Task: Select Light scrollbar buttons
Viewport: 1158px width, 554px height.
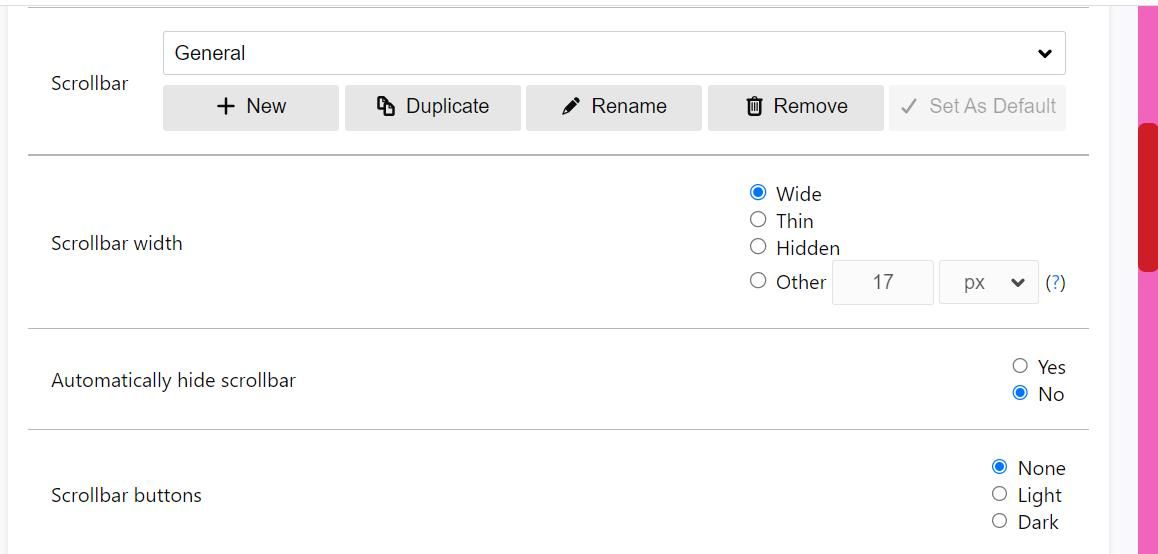Action: (x=999, y=494)
